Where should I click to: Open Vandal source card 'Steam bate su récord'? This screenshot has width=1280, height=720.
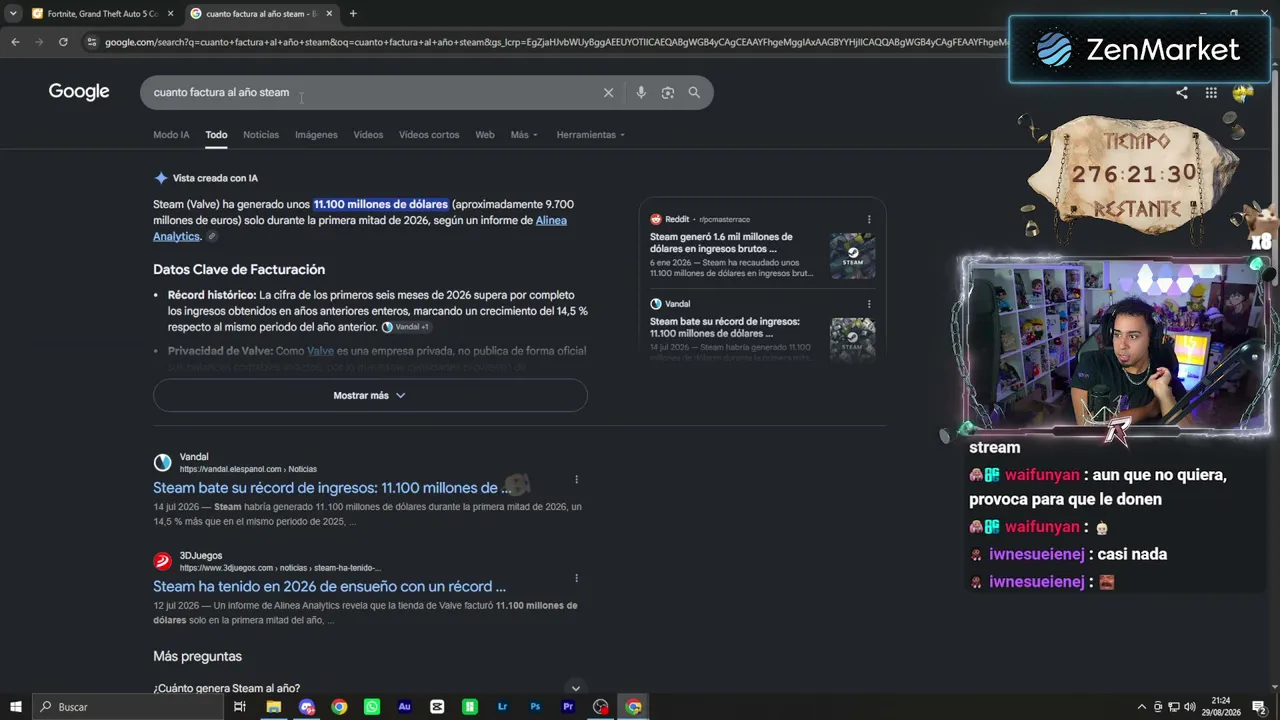pos(725,327)
